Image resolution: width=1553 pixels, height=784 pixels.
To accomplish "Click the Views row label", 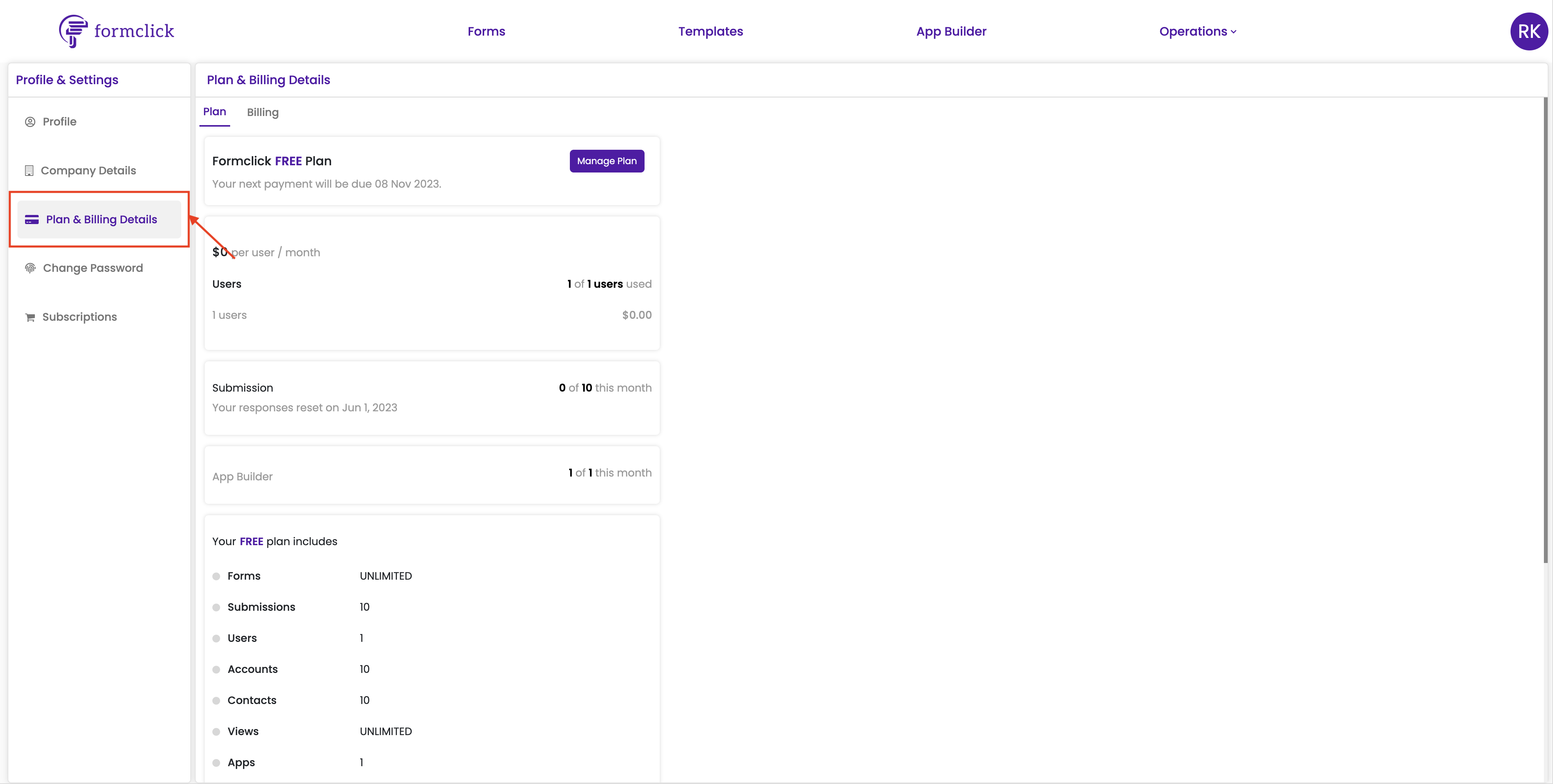I will [x=243, y=732].
